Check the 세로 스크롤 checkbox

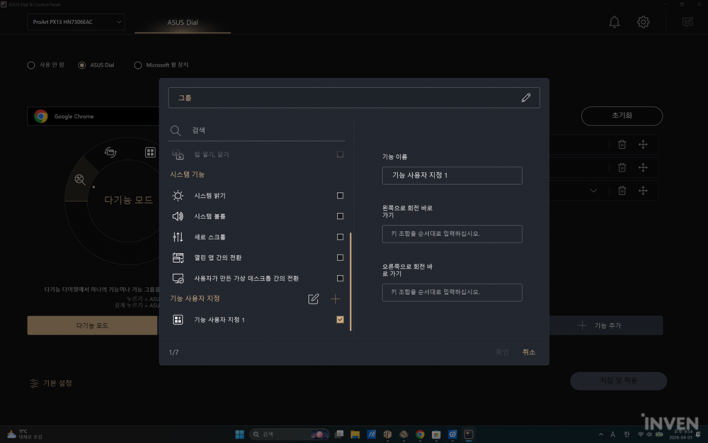(x=340, y=237)
